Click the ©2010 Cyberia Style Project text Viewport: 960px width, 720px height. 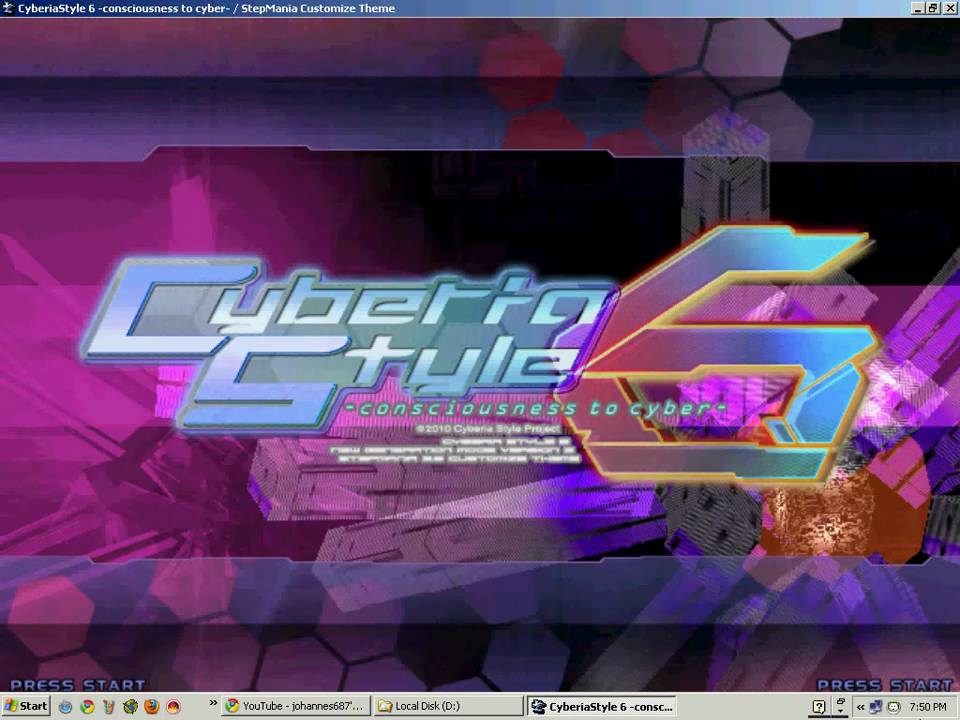tap(488, 429)
